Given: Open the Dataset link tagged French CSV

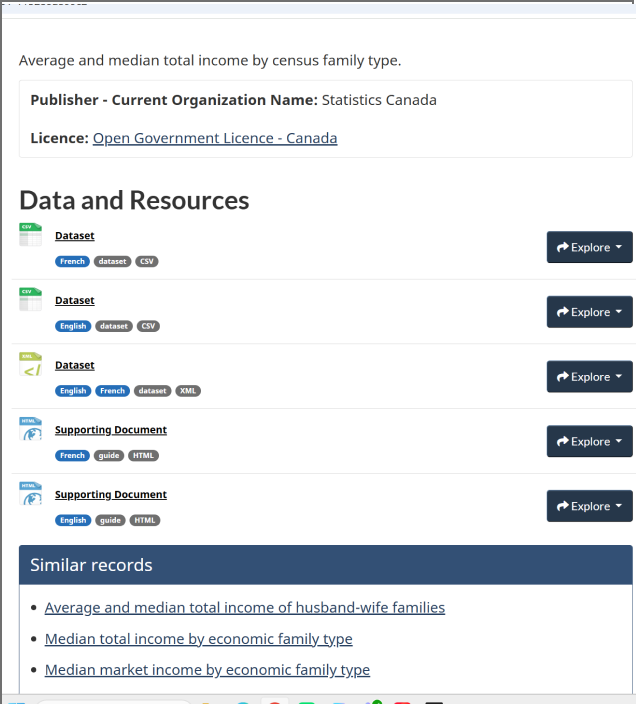Looking at the screenshot, I should (74, 236).
